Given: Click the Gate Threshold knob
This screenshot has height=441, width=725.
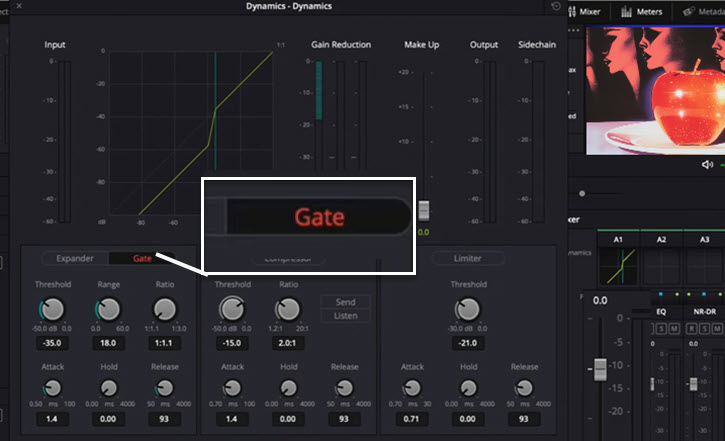Looking at the screenshot, I should 53,309.
